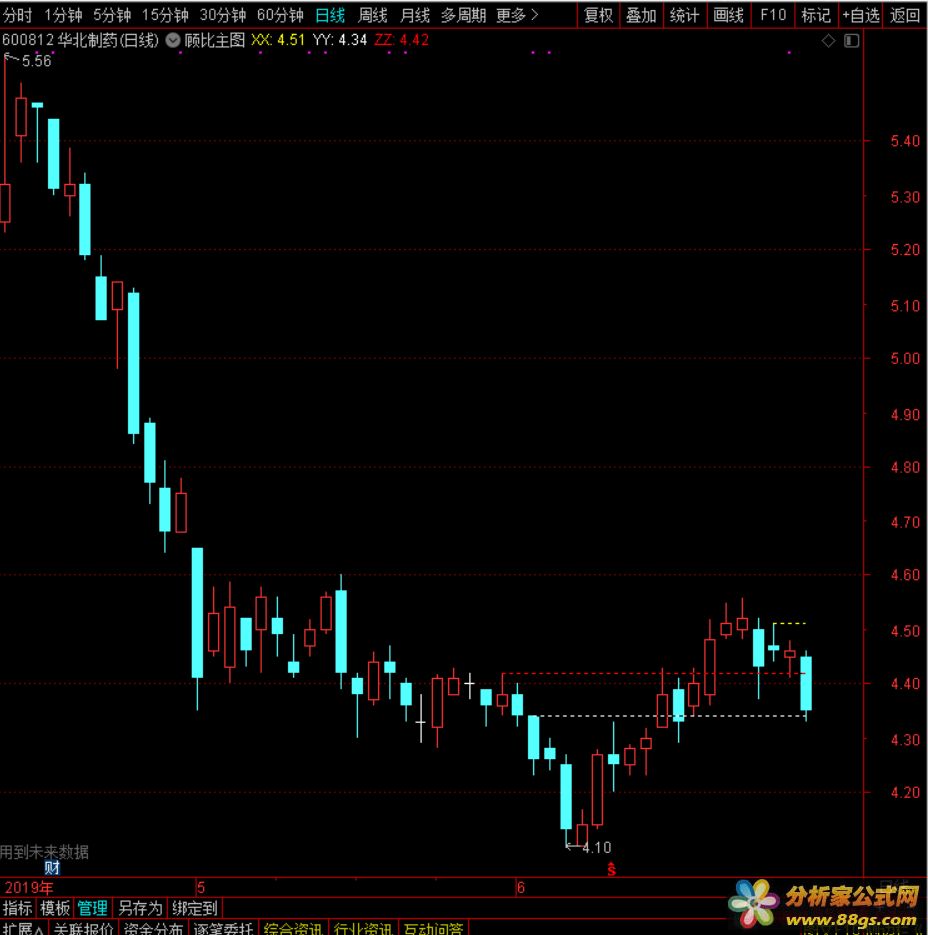Image resolution: width=928 pixels, height=935 pixels.
Task: Click the 返回 back button
Action: [x=905, y=15]
